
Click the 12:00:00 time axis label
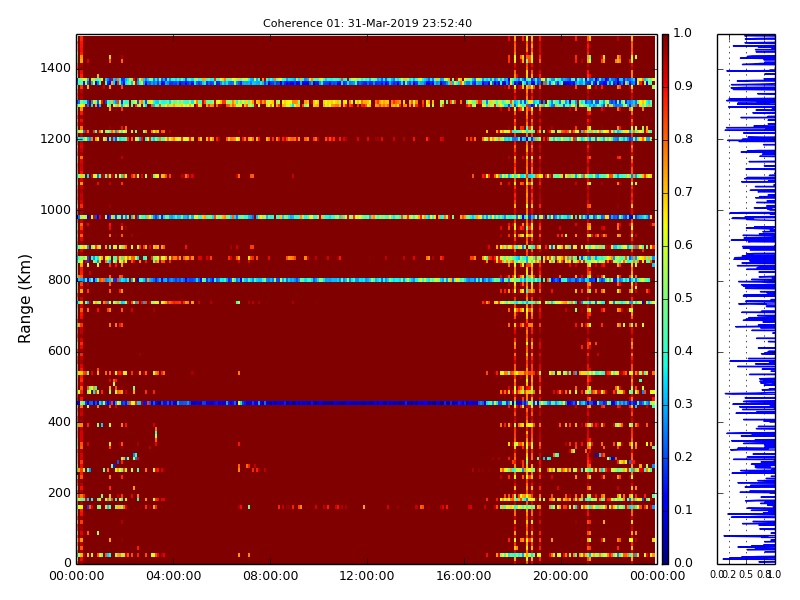[367, 577]
